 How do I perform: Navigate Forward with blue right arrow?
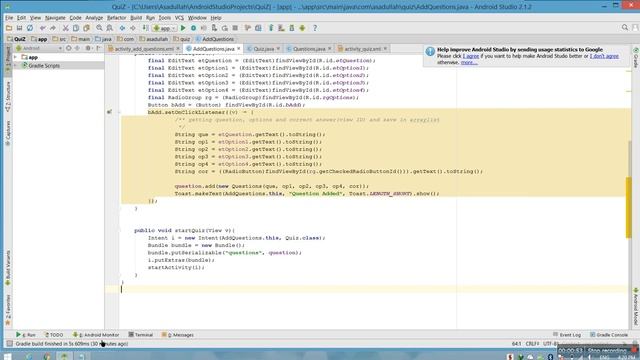[x=133, y=28]
